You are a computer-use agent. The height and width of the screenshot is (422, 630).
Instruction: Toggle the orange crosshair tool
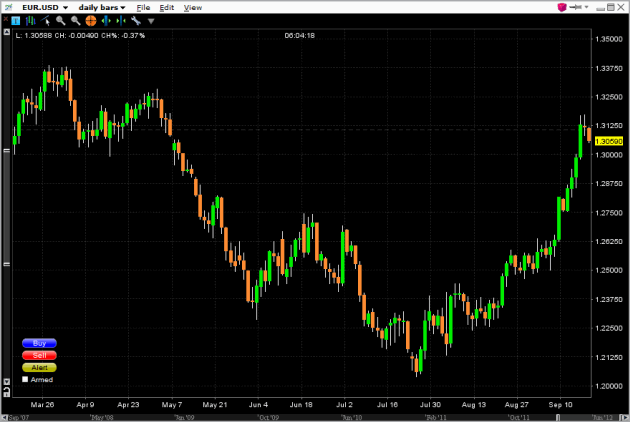[x=91, y=20]
